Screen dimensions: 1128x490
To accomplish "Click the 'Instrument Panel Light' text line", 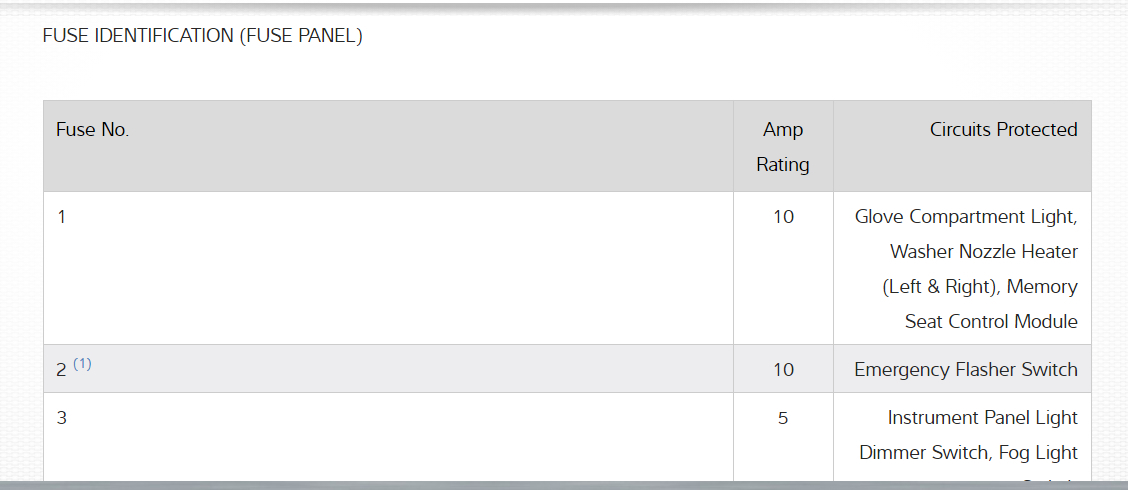I will click(x=982, y=418).
